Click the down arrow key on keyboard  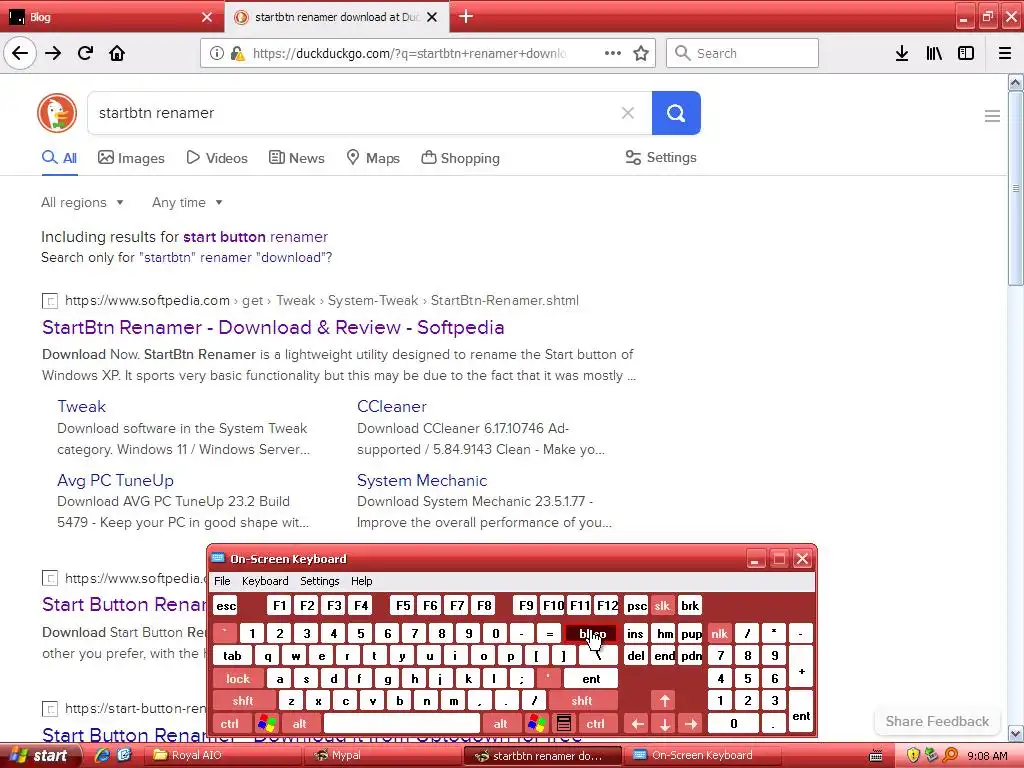click(664, 724)
